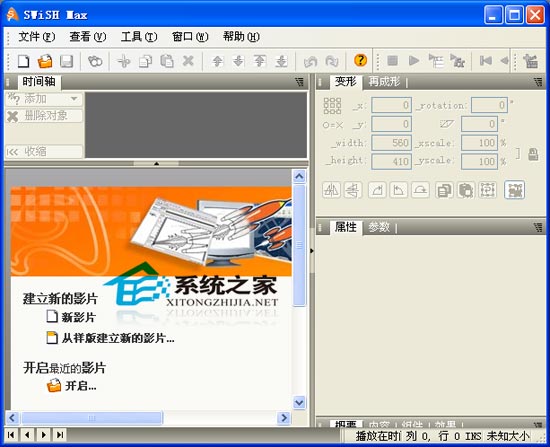Collapse the timeline with the splitter arrow

click(x=156, y=163)
